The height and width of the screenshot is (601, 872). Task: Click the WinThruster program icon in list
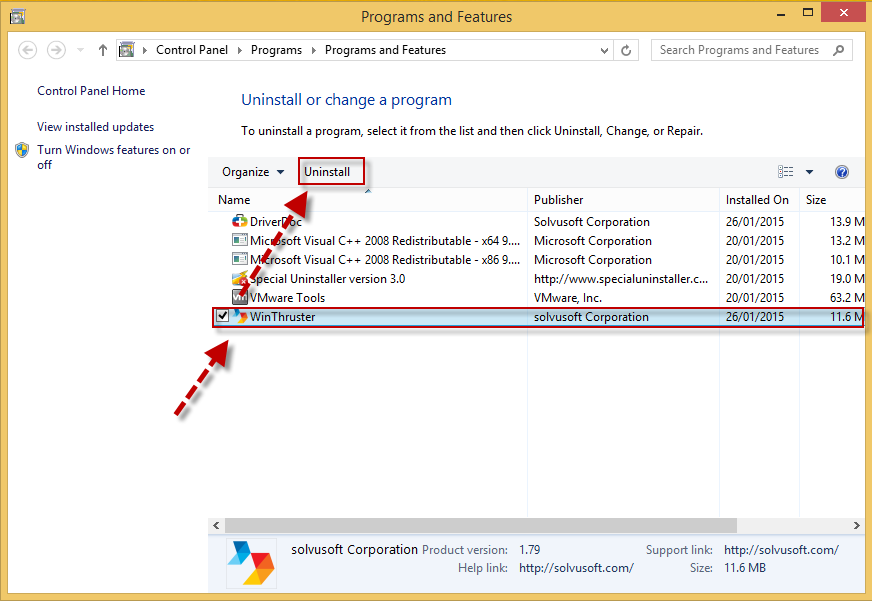[x=240, y=316]
